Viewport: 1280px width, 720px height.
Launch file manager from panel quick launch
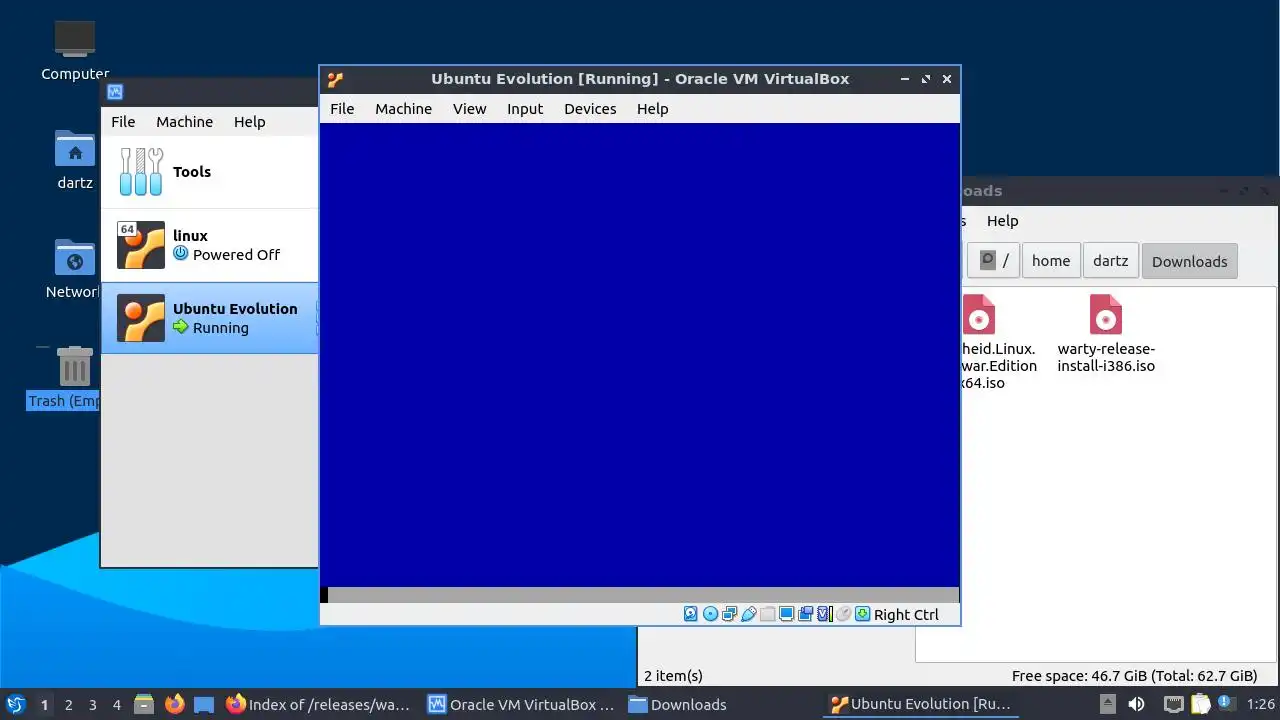click(144, 704)
